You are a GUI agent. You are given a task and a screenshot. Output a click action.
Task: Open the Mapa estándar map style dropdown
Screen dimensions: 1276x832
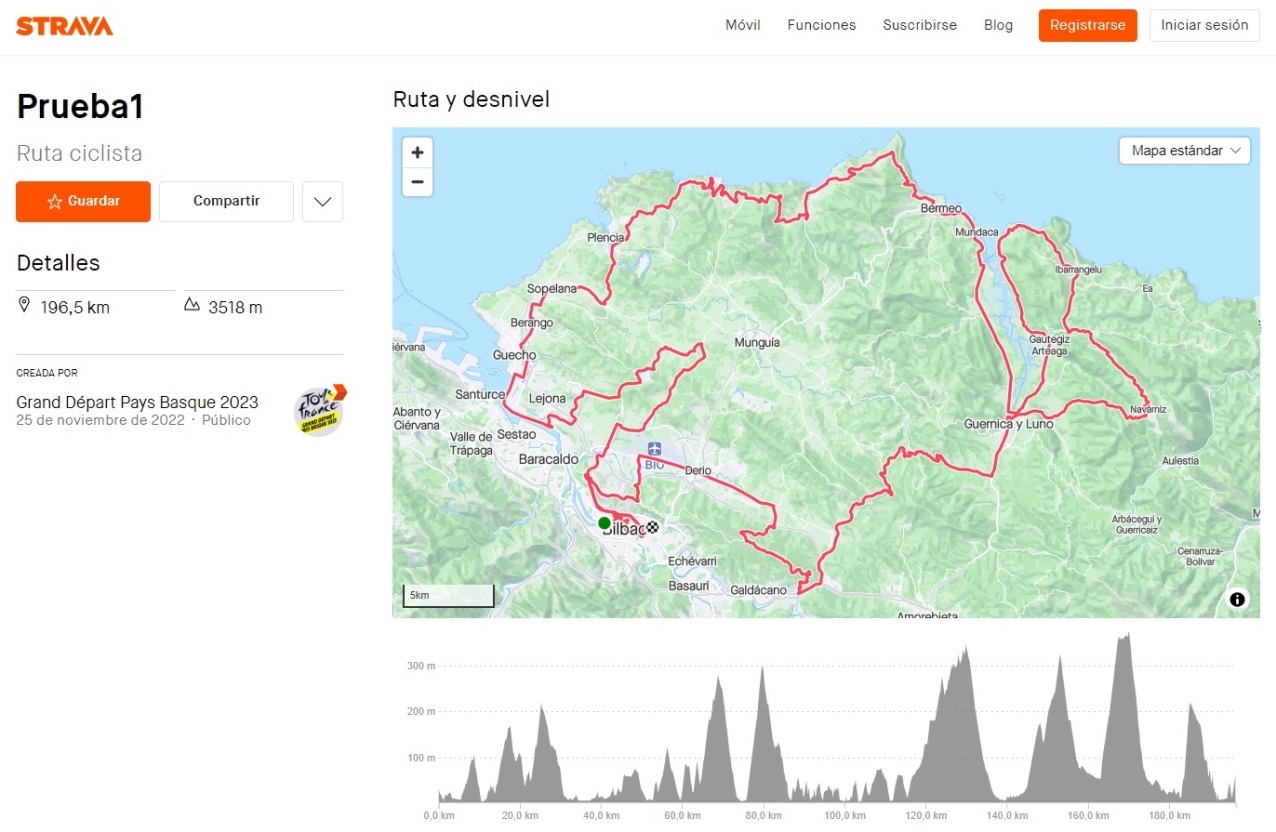click(1185, 151)
